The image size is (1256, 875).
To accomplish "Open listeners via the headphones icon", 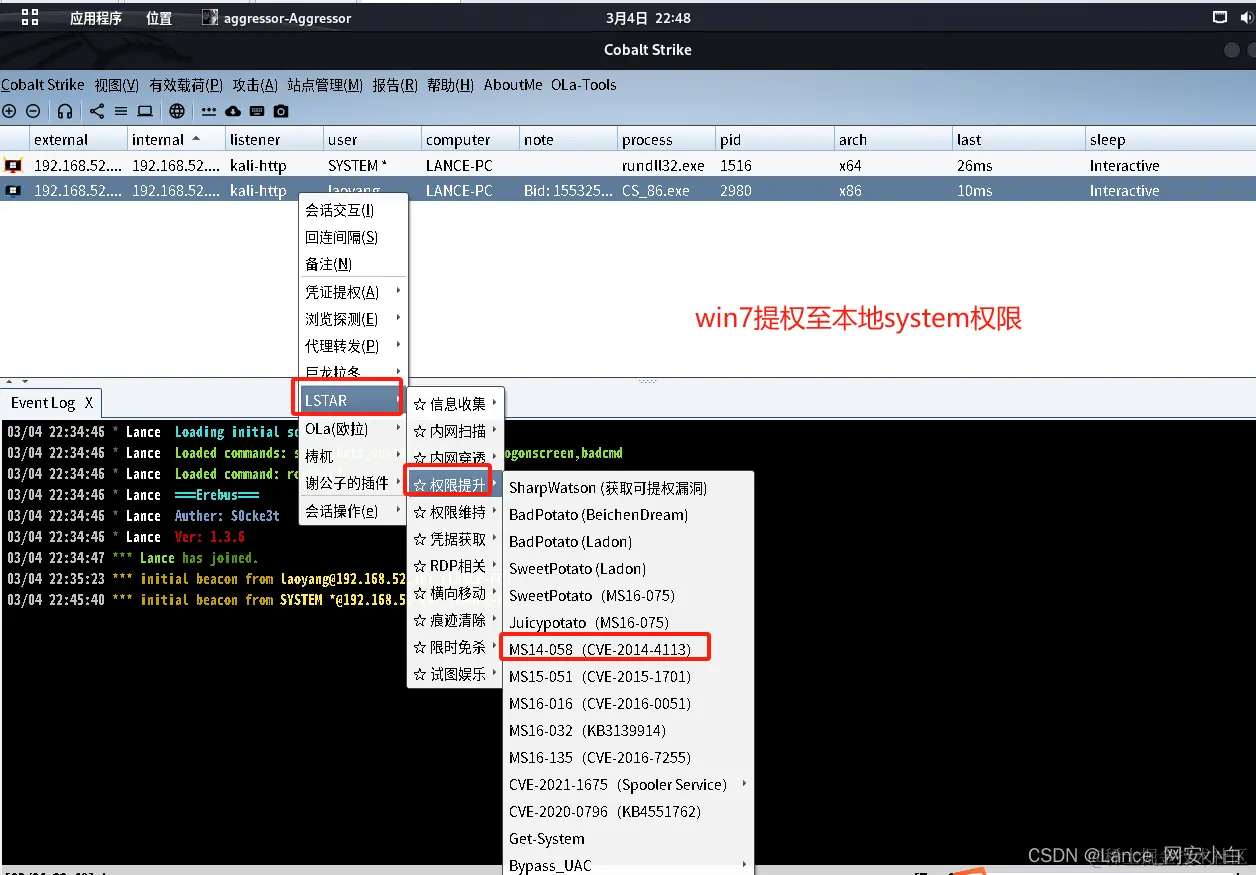I will [x=65, y=111].
